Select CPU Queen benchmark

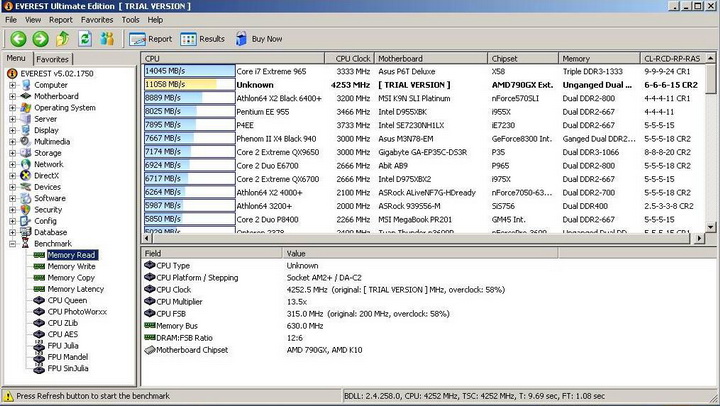(67, 300)
